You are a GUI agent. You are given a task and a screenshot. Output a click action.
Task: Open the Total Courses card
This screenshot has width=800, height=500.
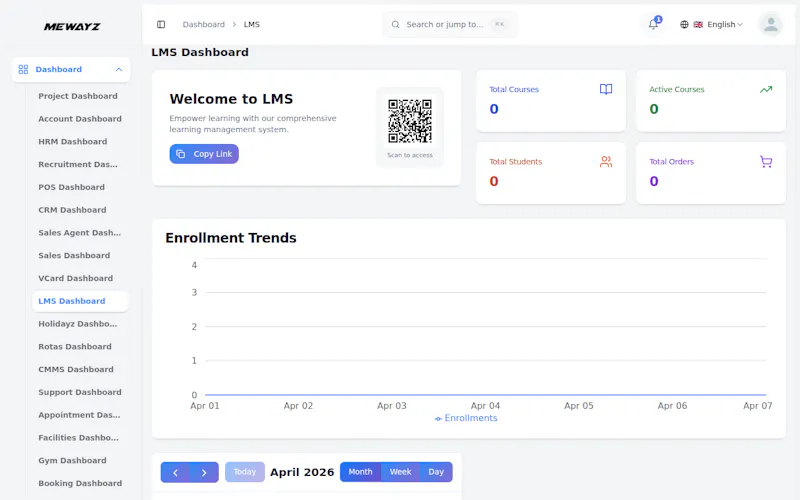pyautogui.click(x=551, y=101)
